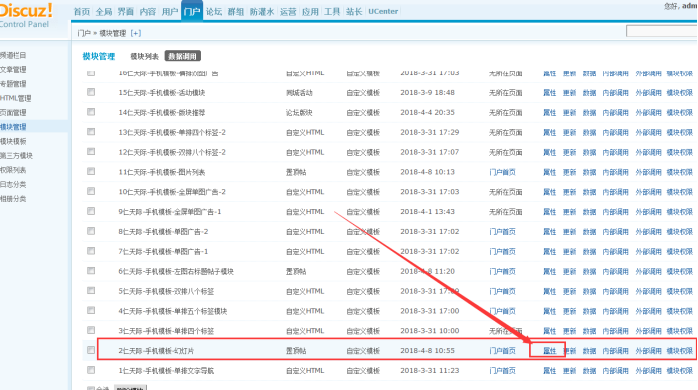
Task: Tick checkbox for module 8 单图广告-2
Action: click(91, 231)
